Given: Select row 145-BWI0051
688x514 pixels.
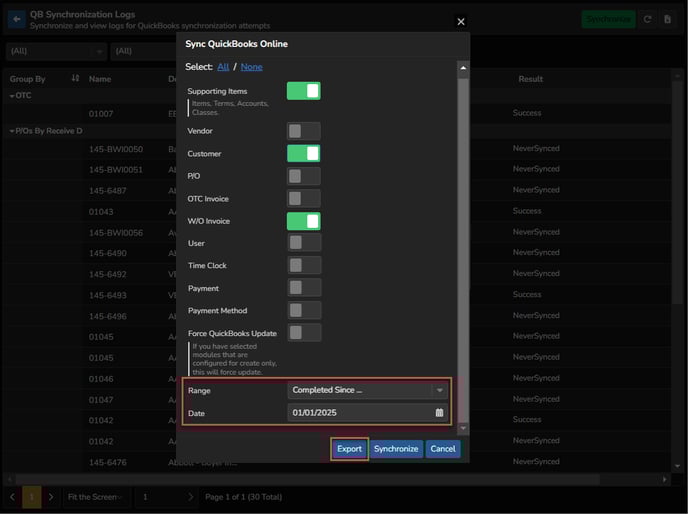Looking at the screenshot, I should coord(116,170).
